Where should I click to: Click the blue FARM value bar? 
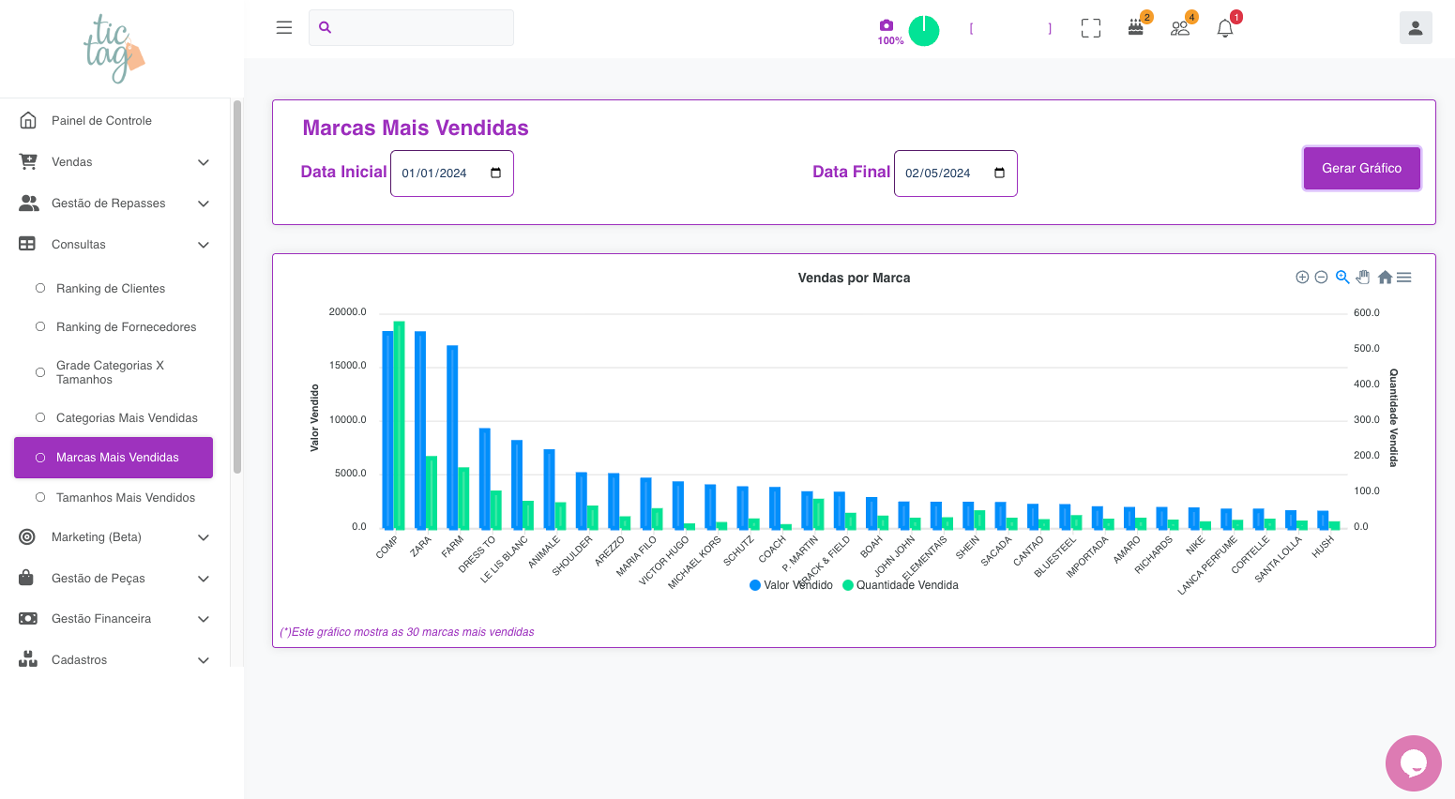452,436
